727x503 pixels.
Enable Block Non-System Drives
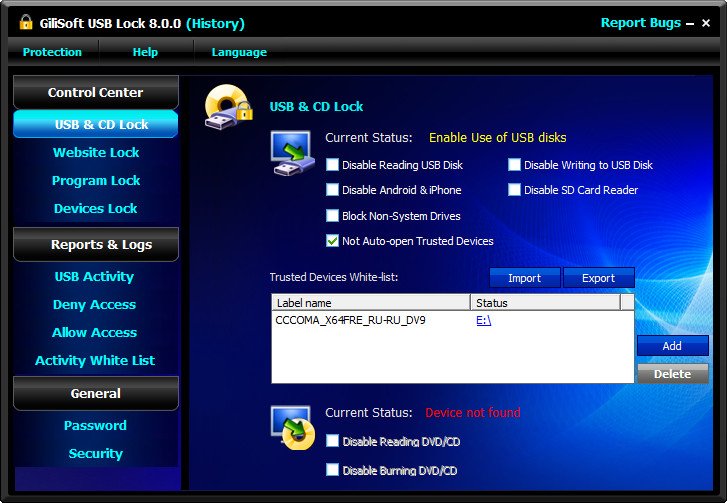pos(332,216)
